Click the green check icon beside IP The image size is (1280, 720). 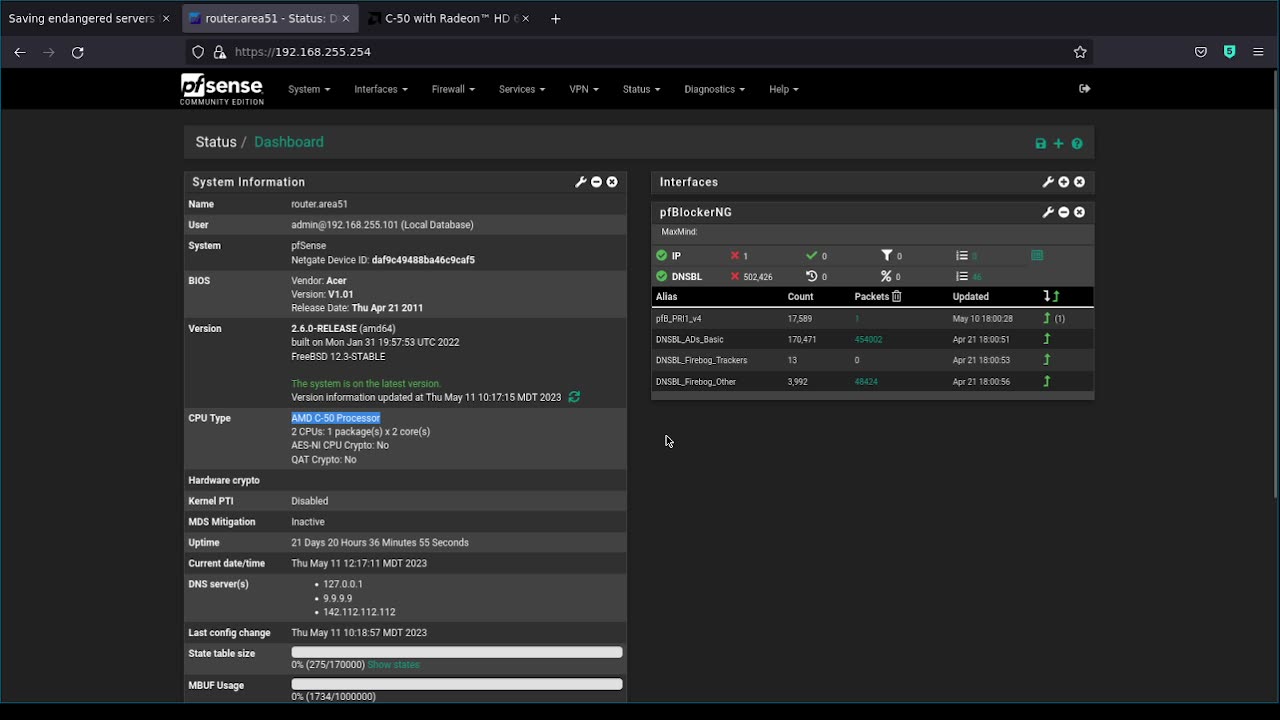click(661, 256)
